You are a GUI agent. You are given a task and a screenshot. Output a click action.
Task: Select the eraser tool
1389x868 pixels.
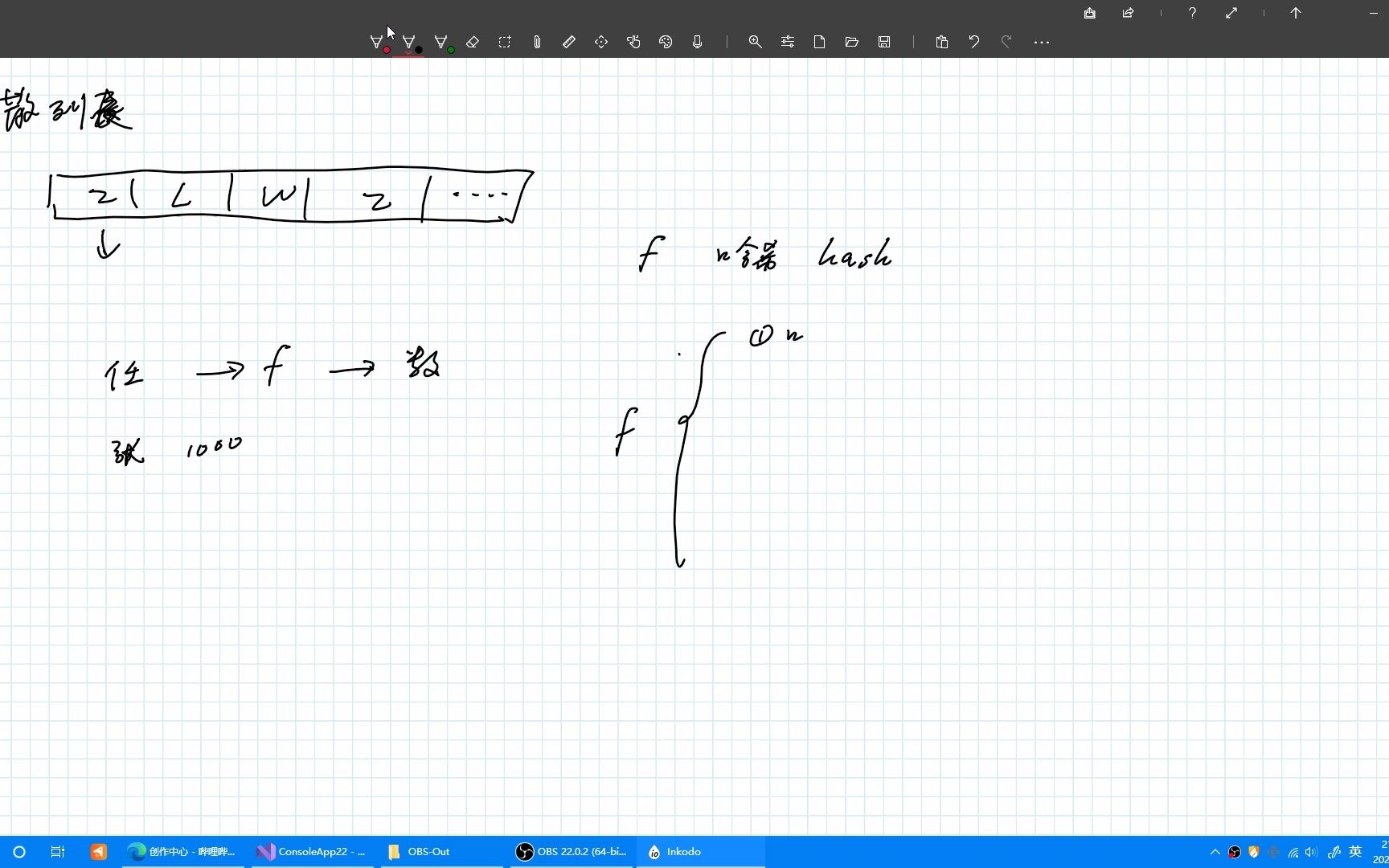coord(473,42)
